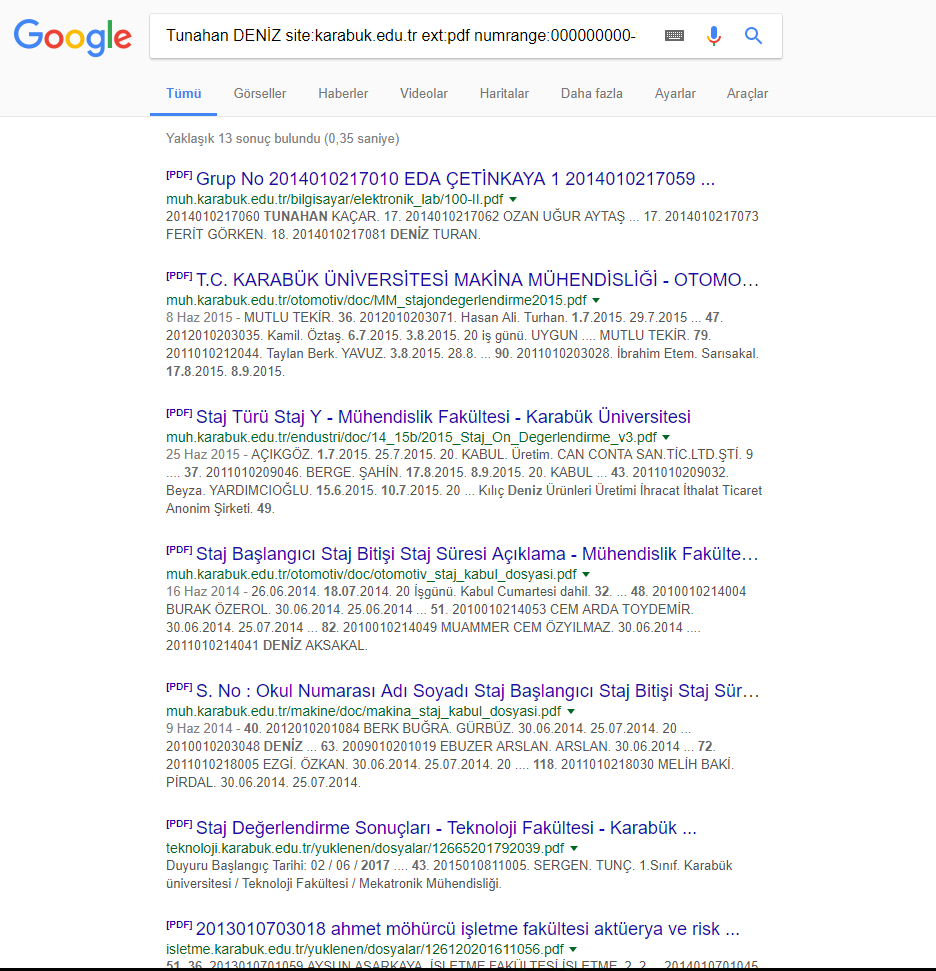Expand the arrow next to makina_staj_kabul_dosyasi.pdf
936x971 pixels.
click(x=571, y=711)
